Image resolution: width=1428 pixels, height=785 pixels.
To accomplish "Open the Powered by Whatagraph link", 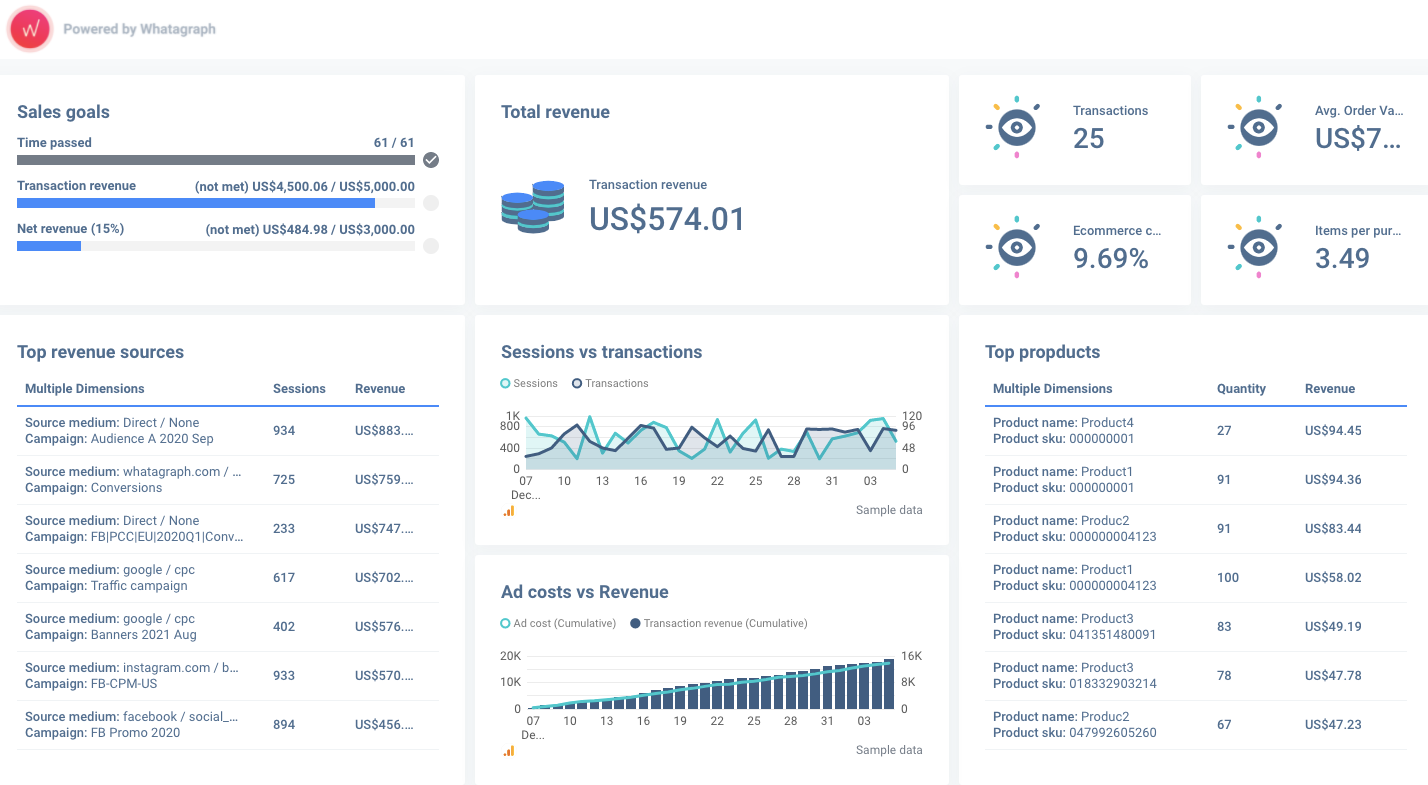I will pyautogui.click(x=139, y=29).
